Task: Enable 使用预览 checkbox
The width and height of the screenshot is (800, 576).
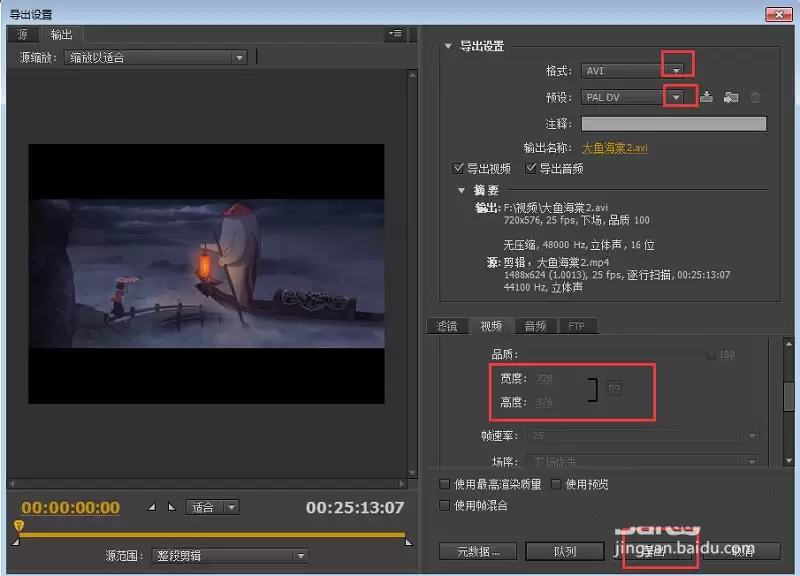Action: click(x=556, y=484)
